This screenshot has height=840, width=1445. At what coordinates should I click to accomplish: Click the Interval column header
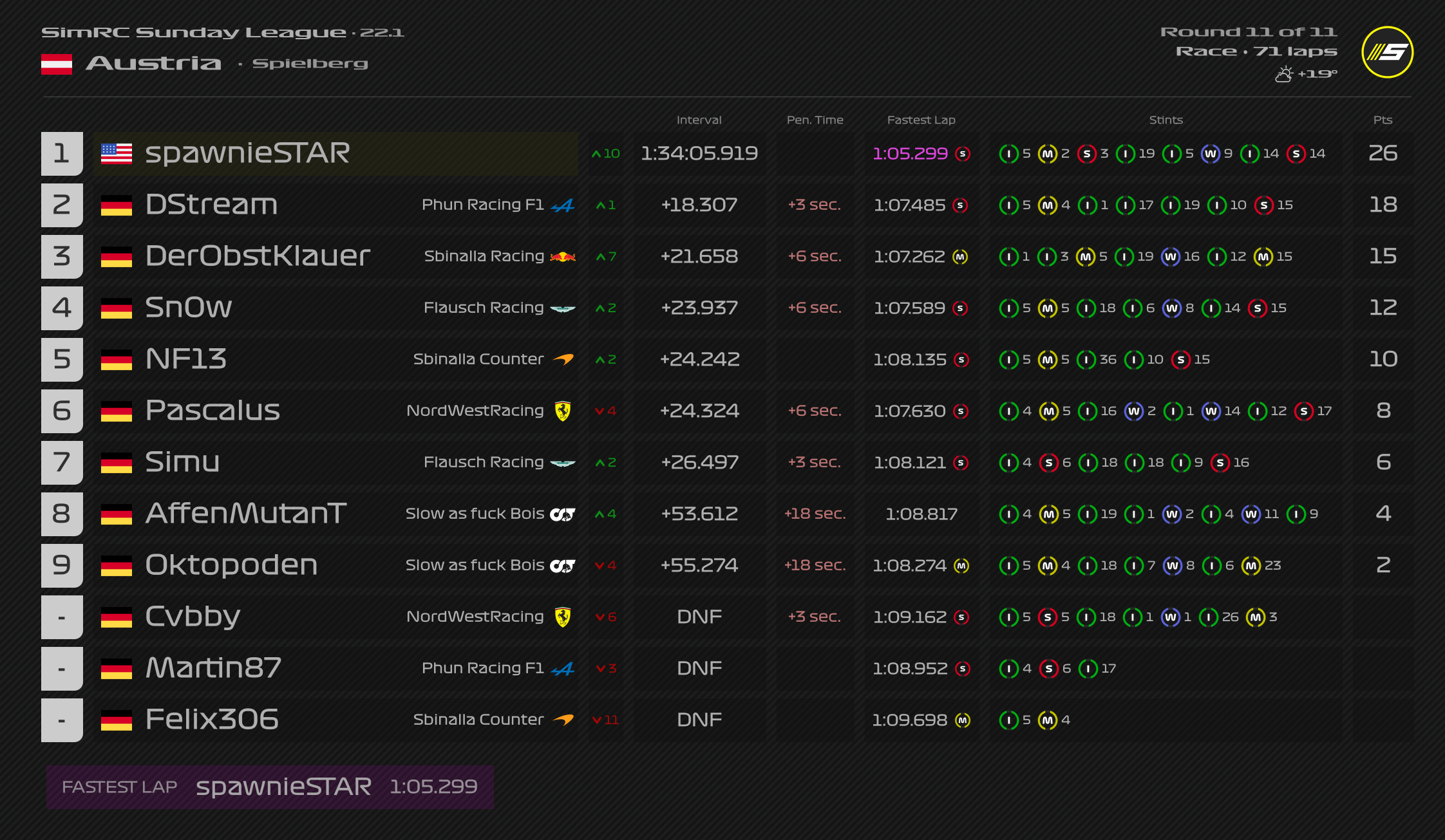699,120
